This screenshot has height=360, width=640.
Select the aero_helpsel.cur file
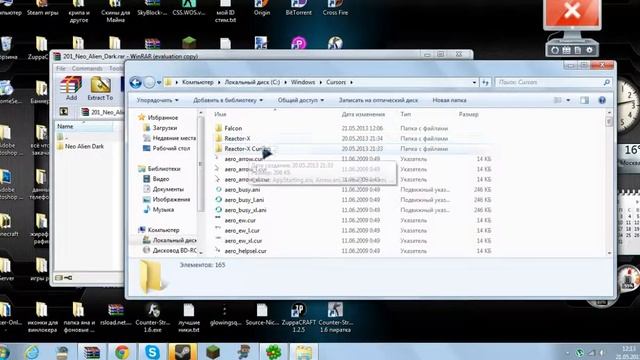tap(245, 251)
